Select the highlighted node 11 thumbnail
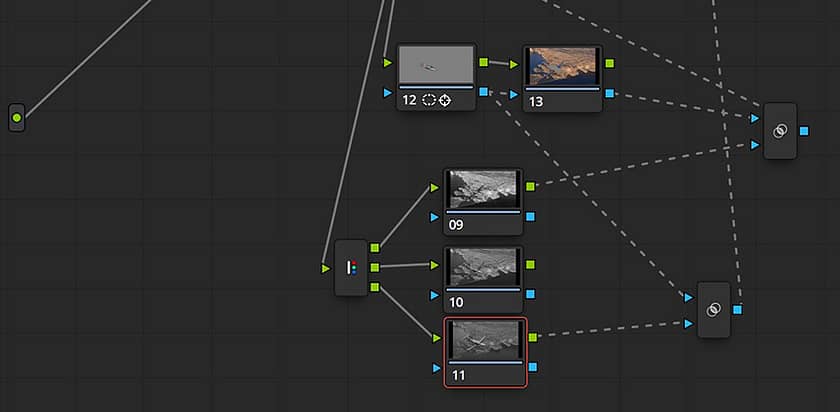This screenshot has width=840, height=412. pos(485,340)
